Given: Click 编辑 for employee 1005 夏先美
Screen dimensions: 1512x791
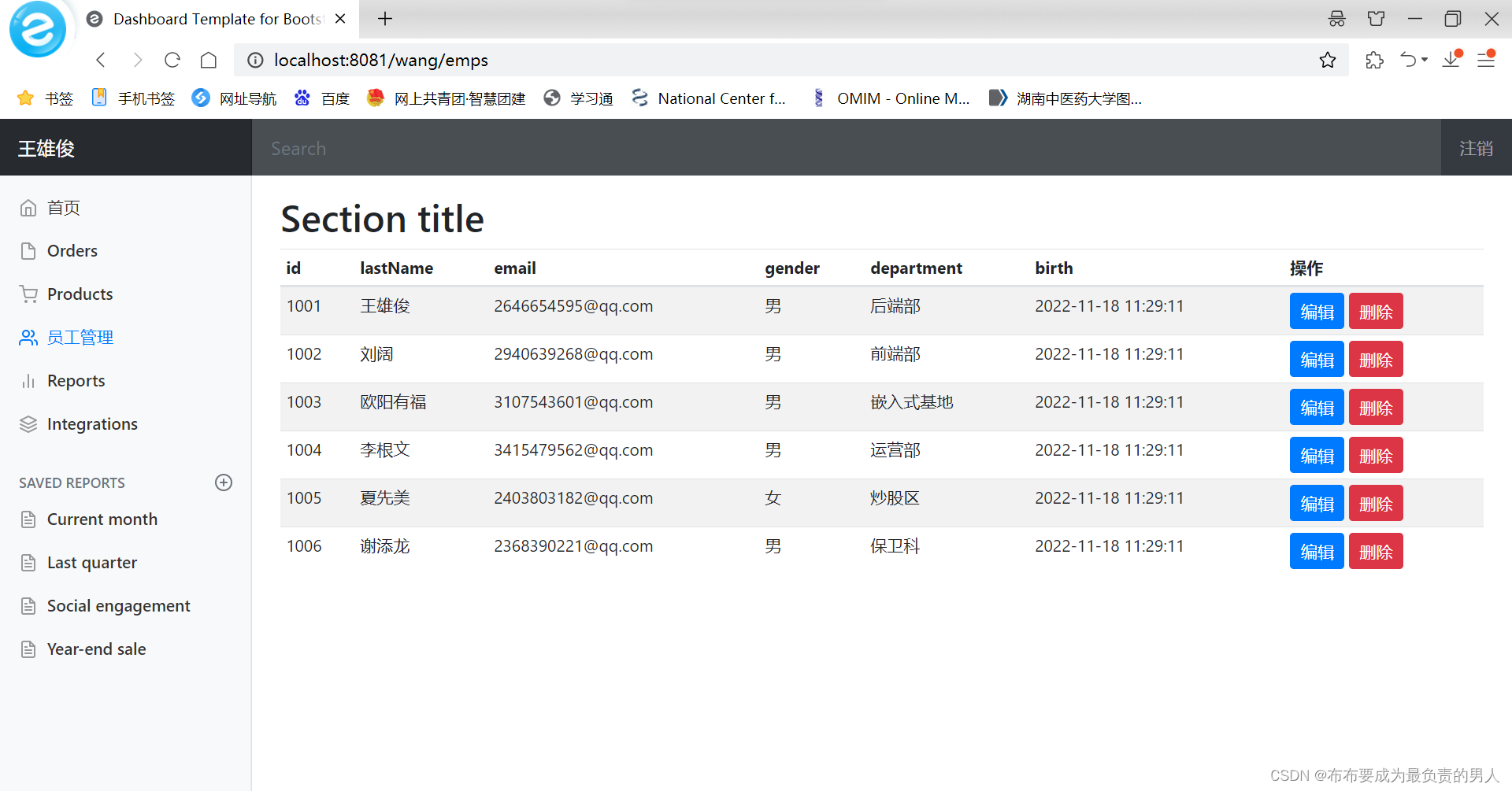Looking at the screenshot, I should coord(1317,503).
